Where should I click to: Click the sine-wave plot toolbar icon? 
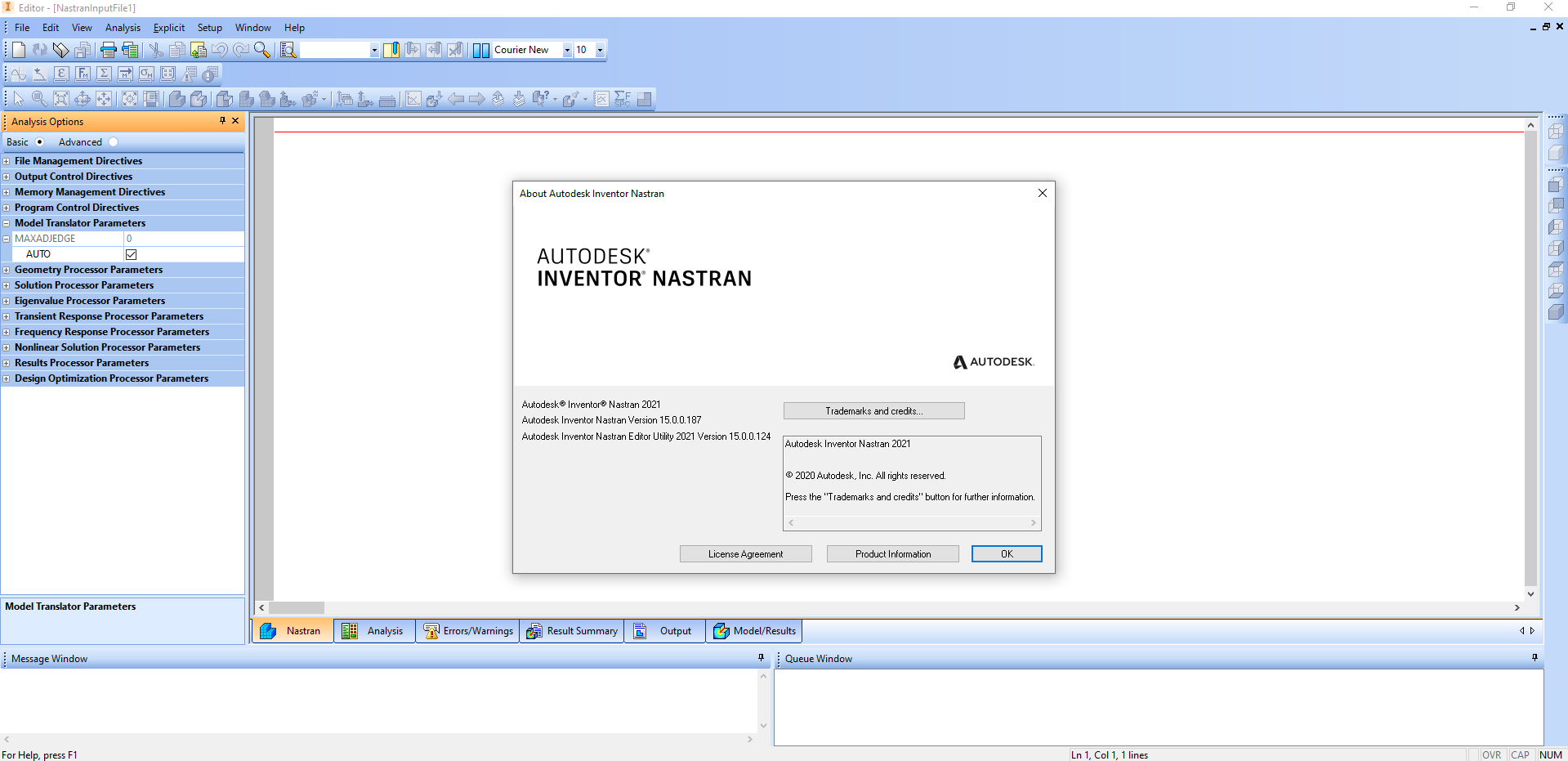(x=19, y=74)
